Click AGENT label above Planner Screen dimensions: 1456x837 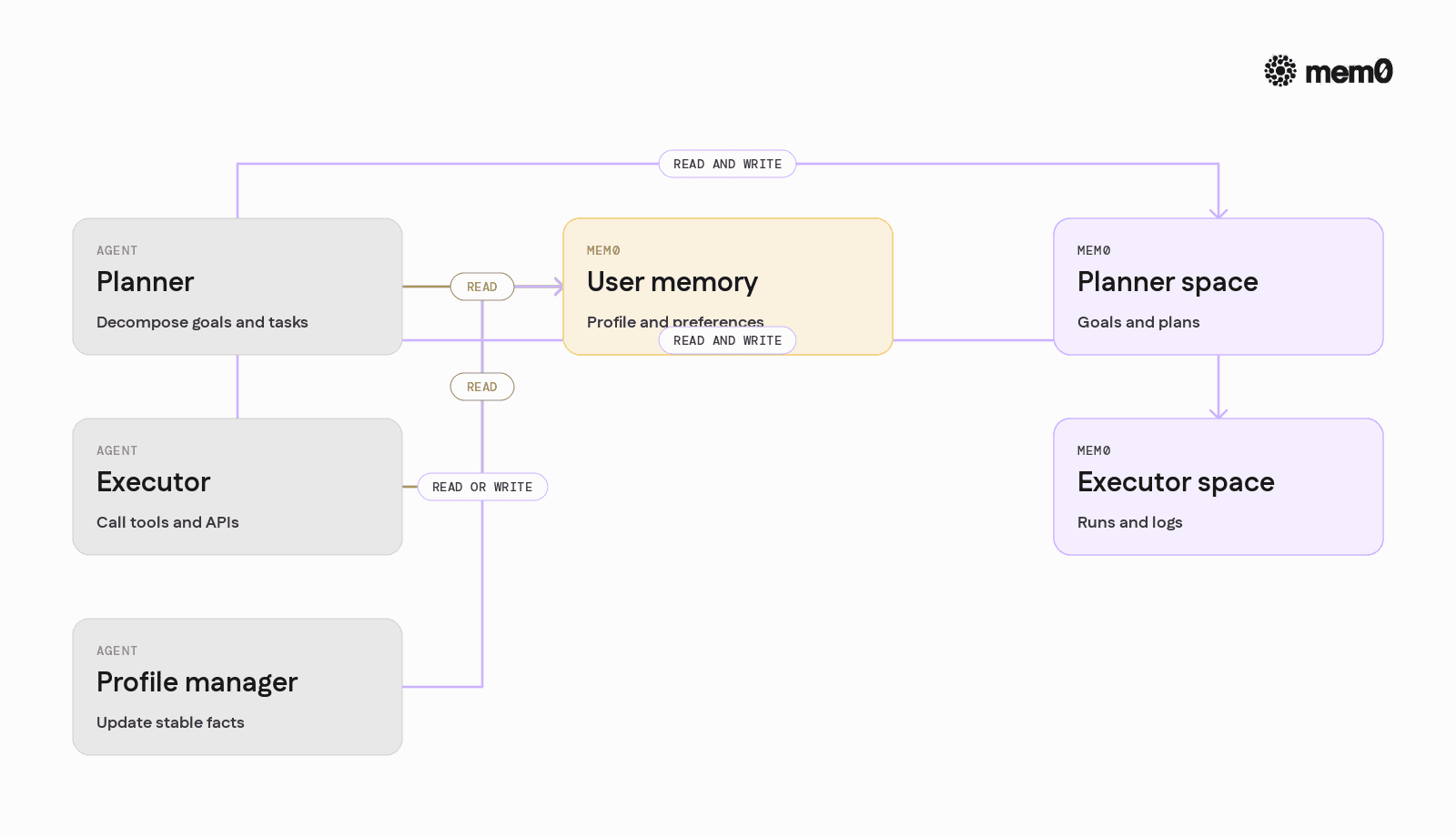pos(117,250)
